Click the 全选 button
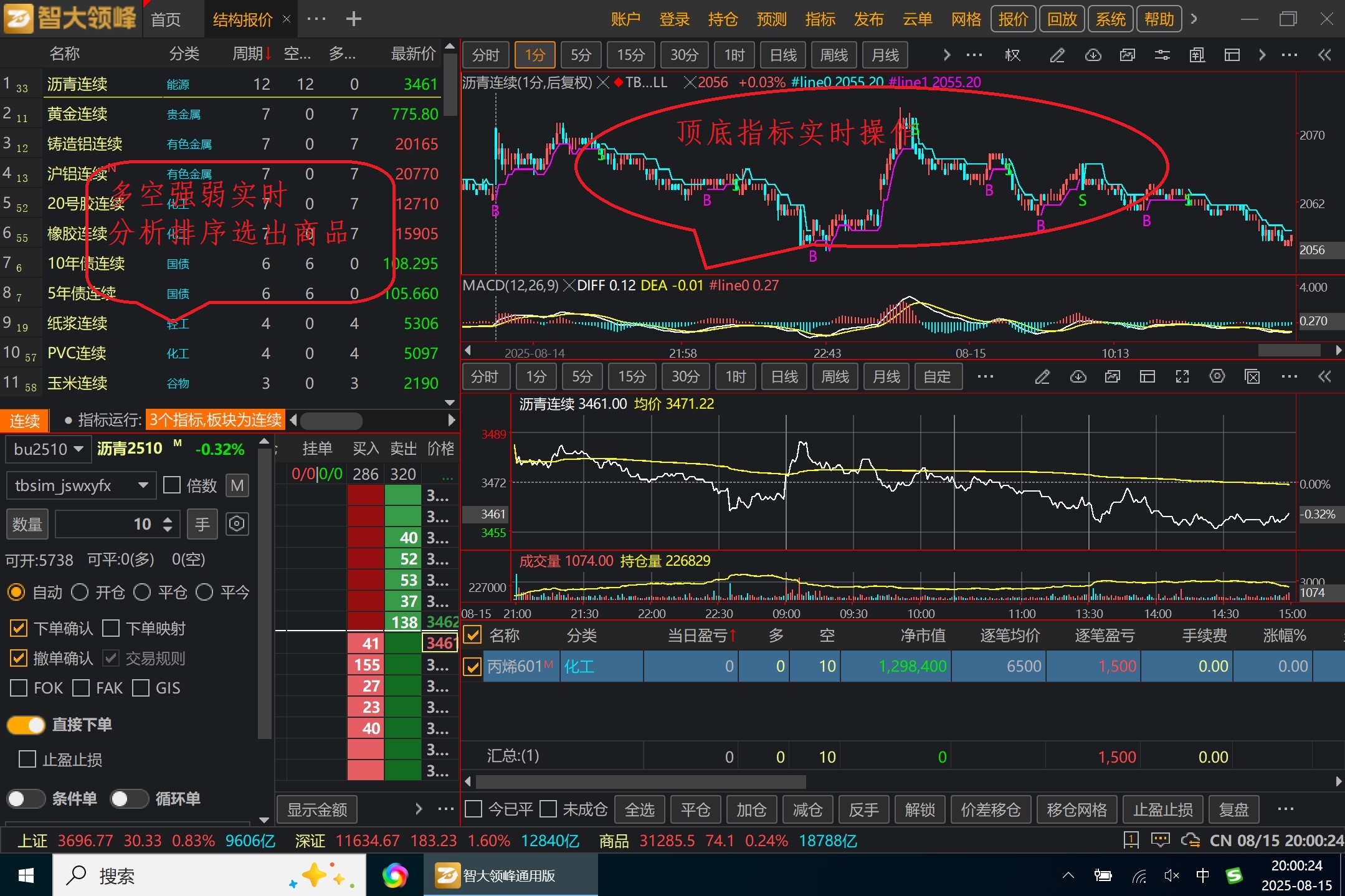This screenshot has height=896, width=1345. (640, 809)
